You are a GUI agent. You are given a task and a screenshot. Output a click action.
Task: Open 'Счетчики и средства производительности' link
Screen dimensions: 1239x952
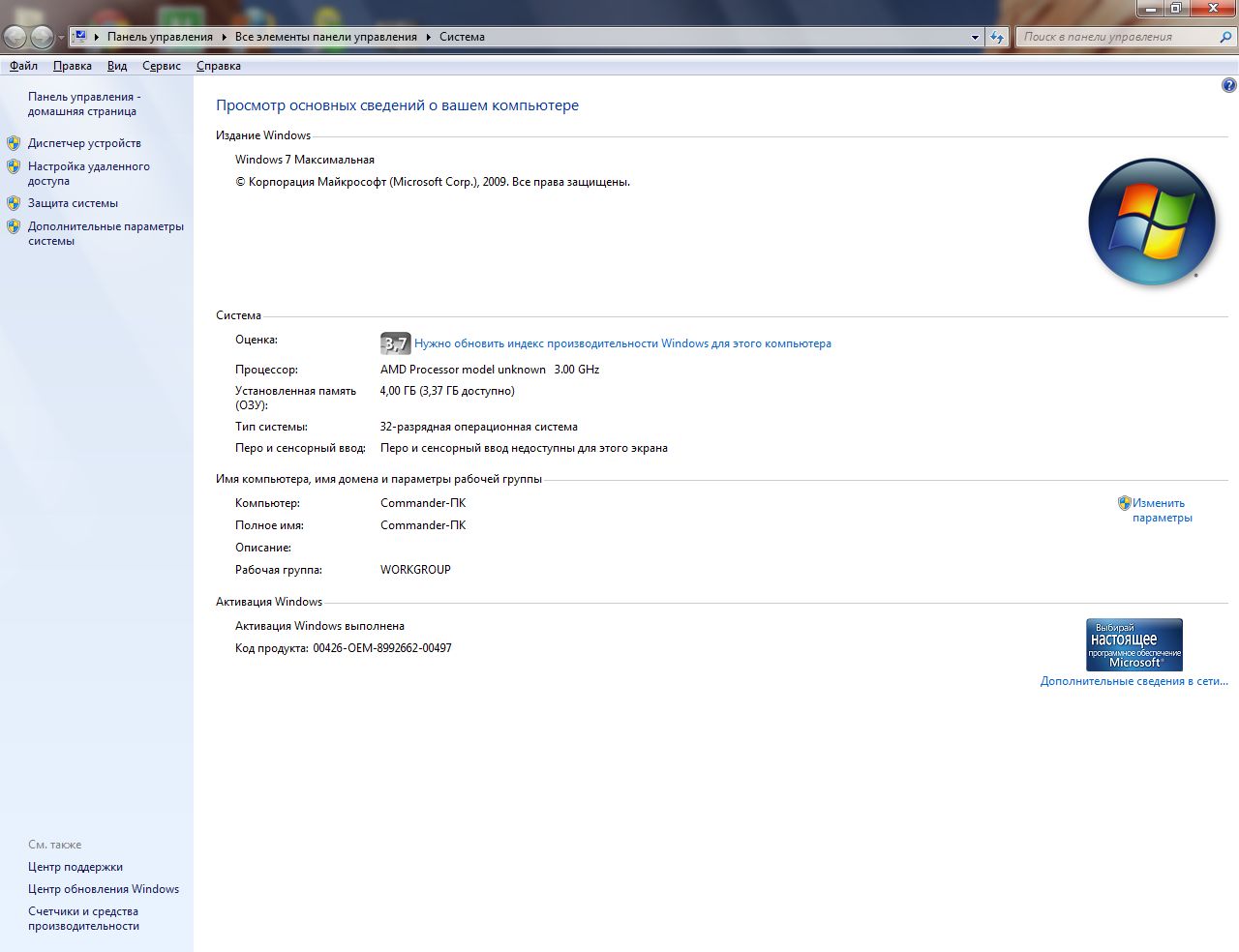pyautogui.click(x=83, y=918)
